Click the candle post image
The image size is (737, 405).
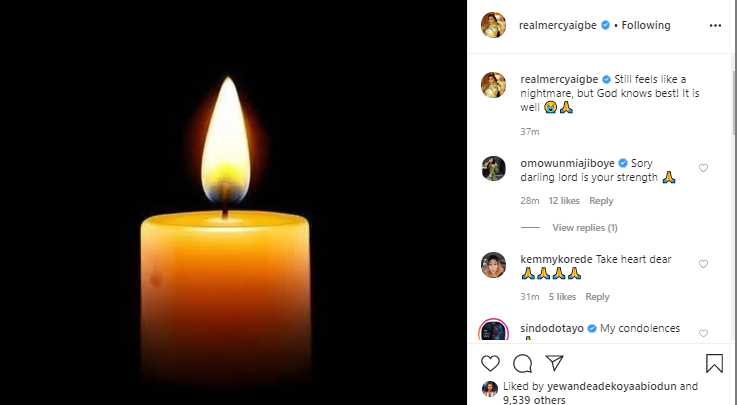(x=234, y=202)
